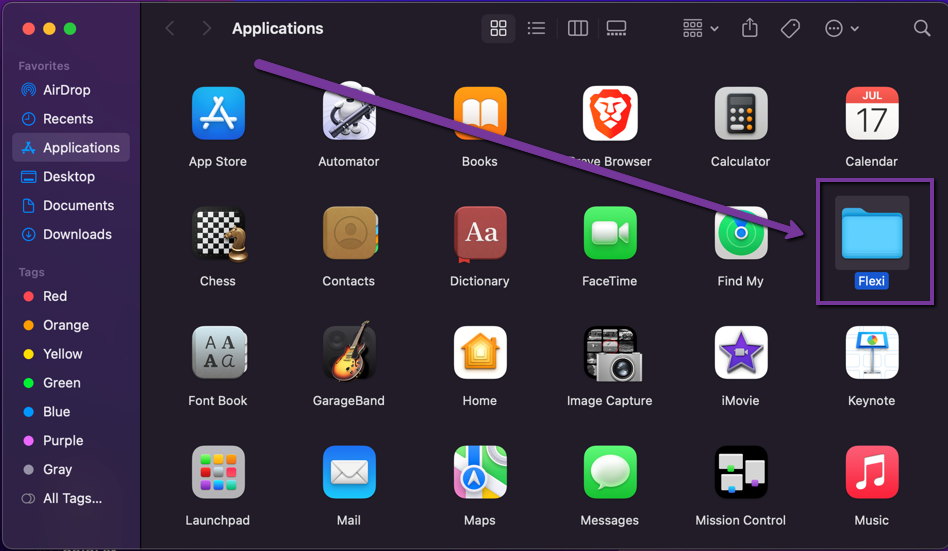Open Downloads in the sidebar
Viewport: 948px width, 551px height.
77,234
